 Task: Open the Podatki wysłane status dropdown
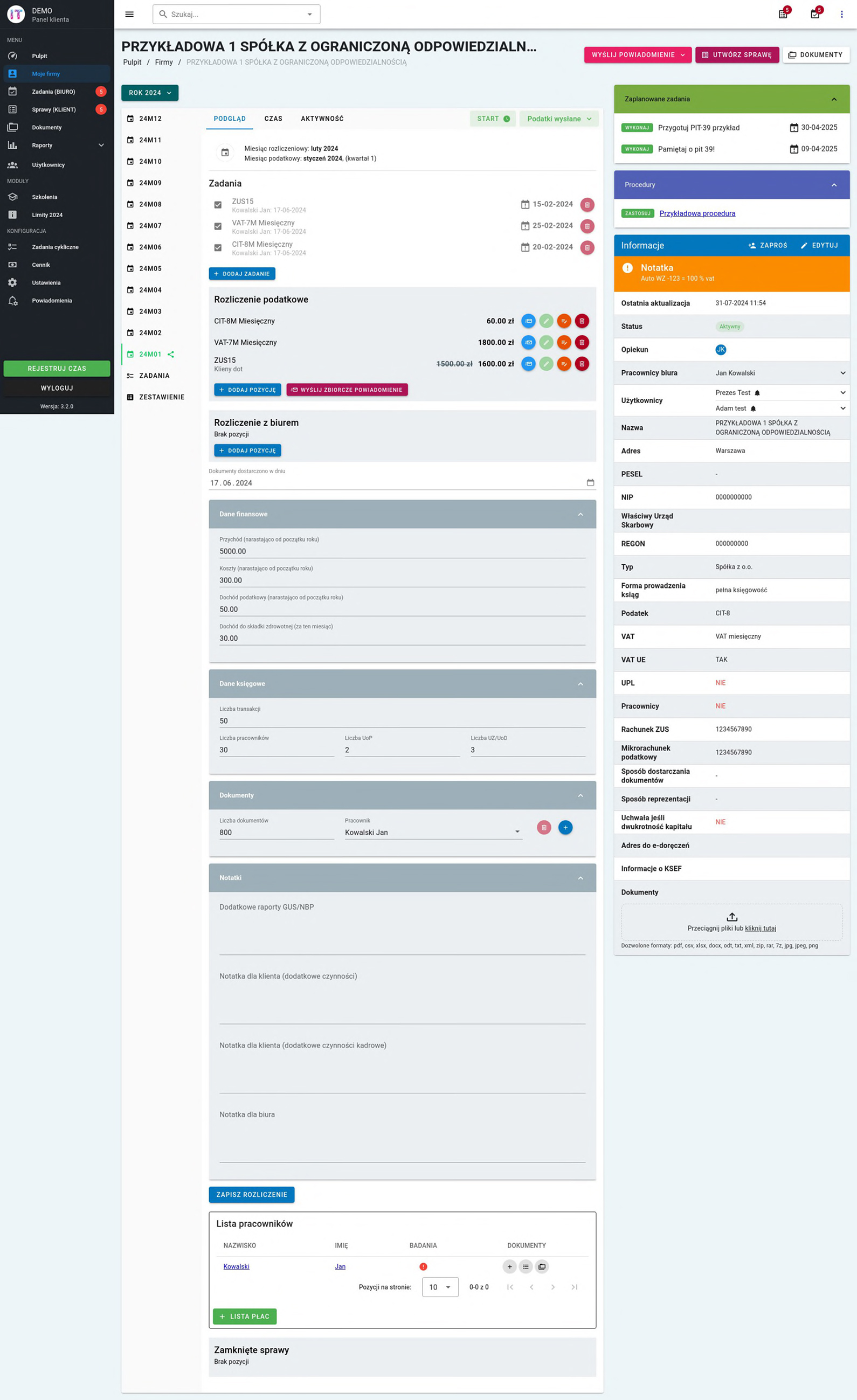tap(558, 119)
